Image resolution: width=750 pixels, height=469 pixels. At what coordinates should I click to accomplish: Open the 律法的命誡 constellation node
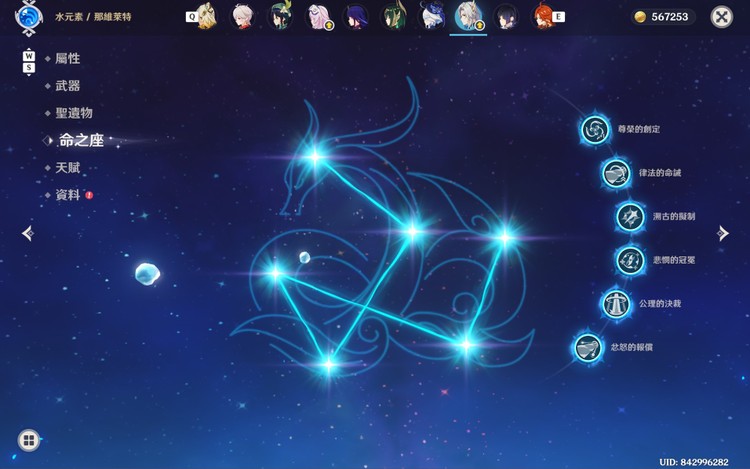[x=616, y=173]
